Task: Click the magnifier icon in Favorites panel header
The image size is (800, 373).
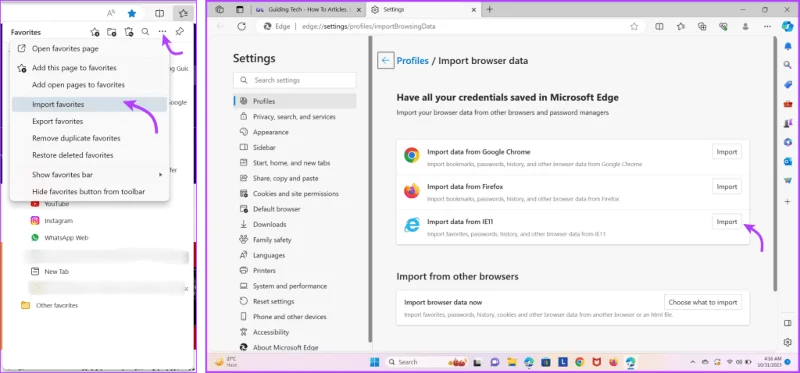Action: [x=145, y=32]
